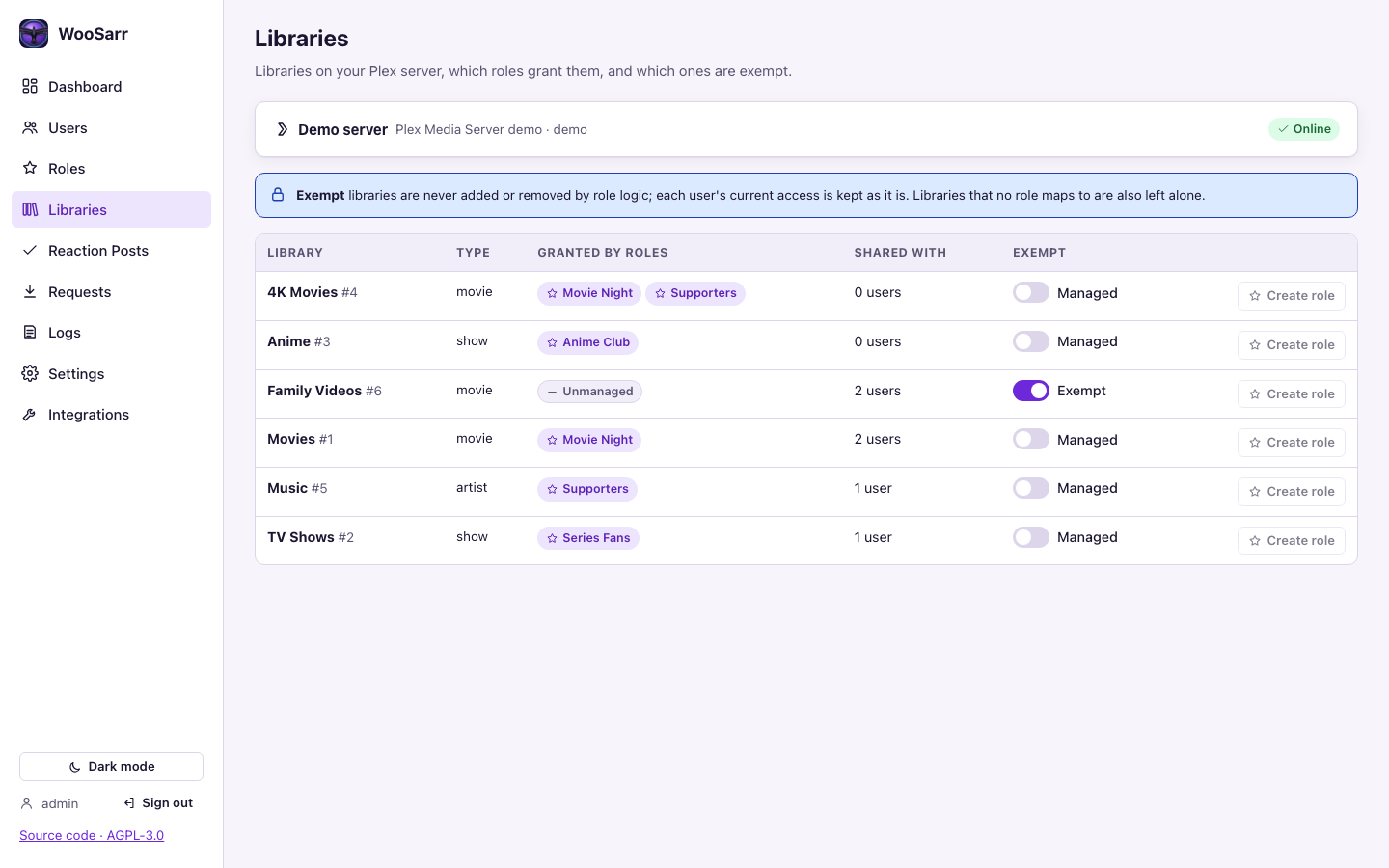The width and height of the screenshot is (1389, 868).
Task: Create role for 4K Movies library
Action: [1292, 296]
